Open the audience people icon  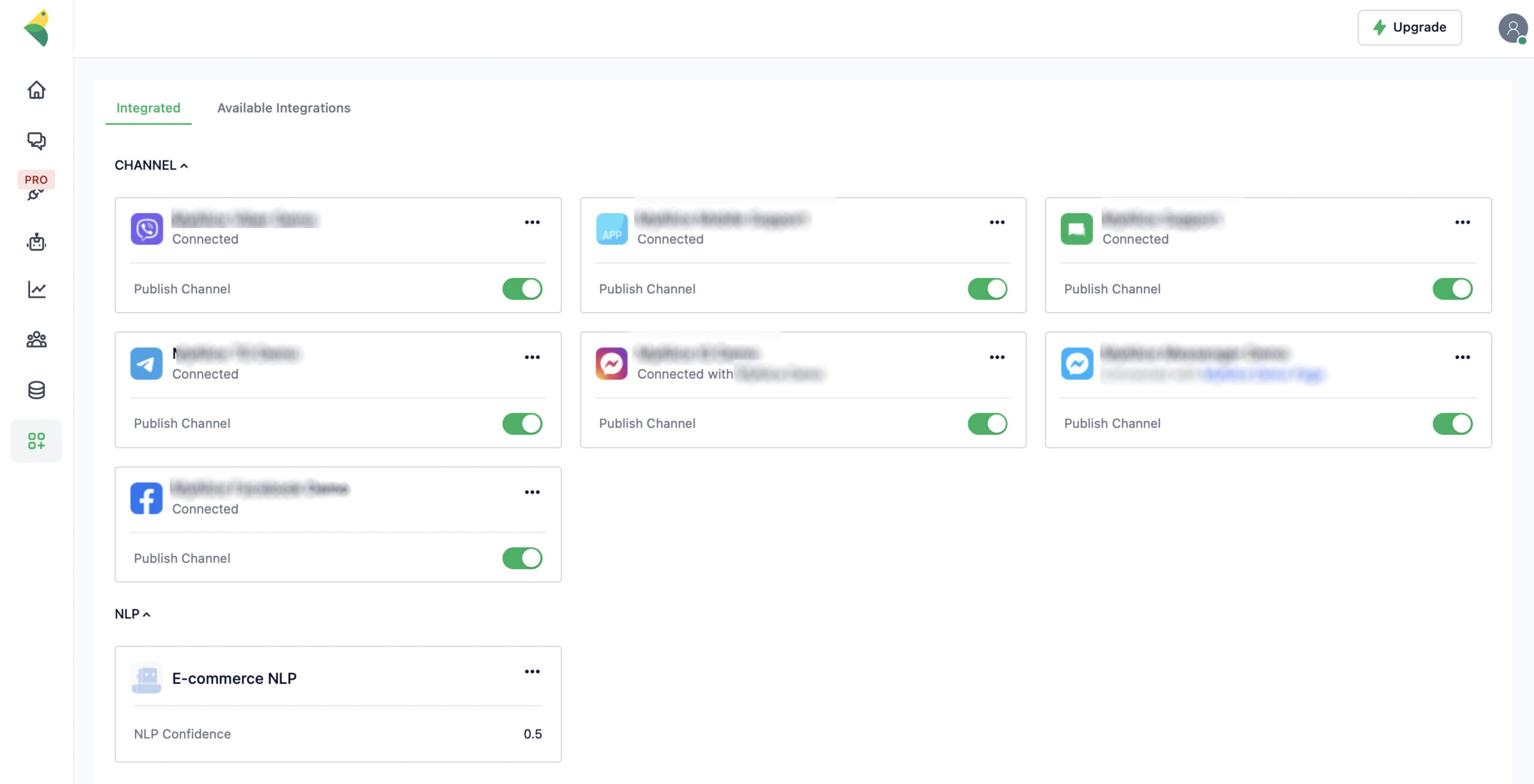tap(37, 340)
